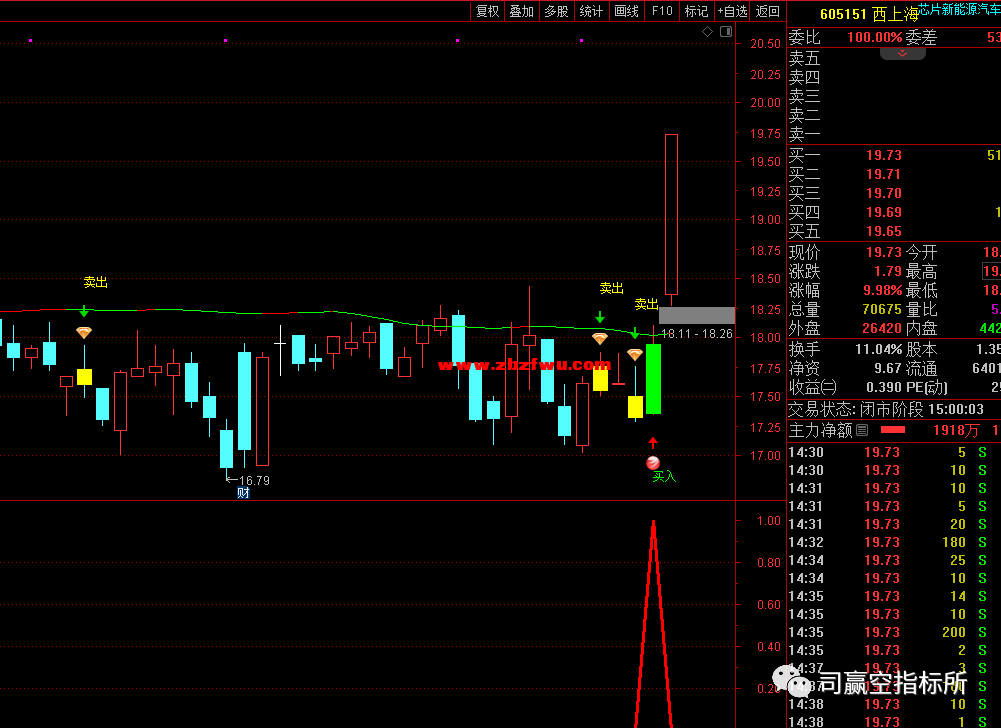Select the 买五 19.65 bid row
Image resolution: width=1001 pixels, height=728 pixels.
pyautogui.click(x=894, y=231)
